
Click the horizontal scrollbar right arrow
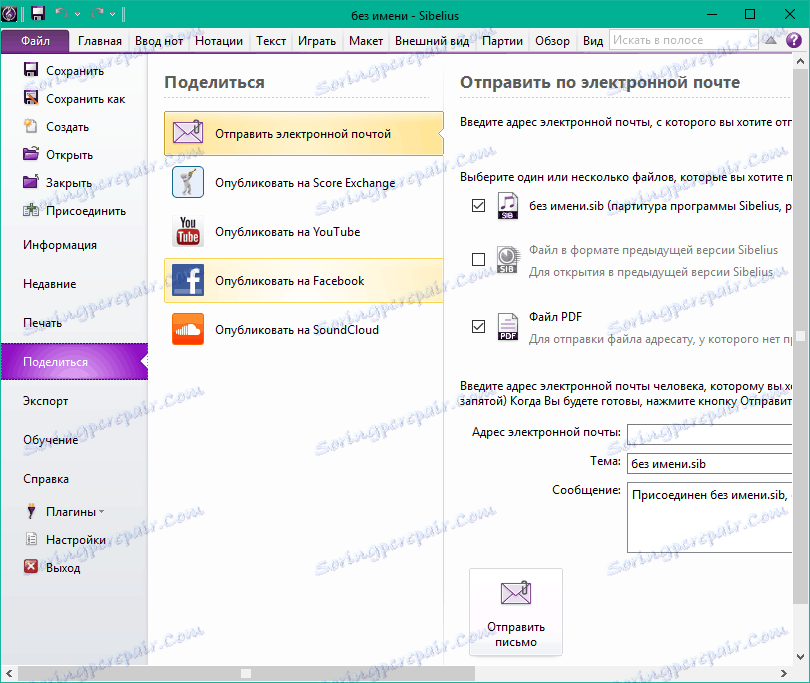pyautogui.click(x=784, y=673)
